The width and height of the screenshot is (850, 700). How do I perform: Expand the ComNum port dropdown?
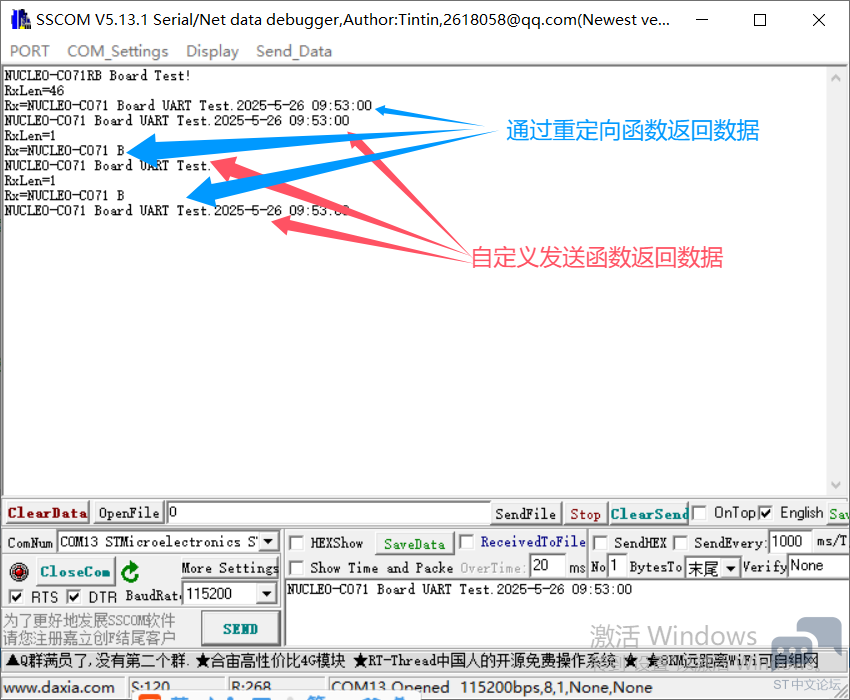pos(268,541)
